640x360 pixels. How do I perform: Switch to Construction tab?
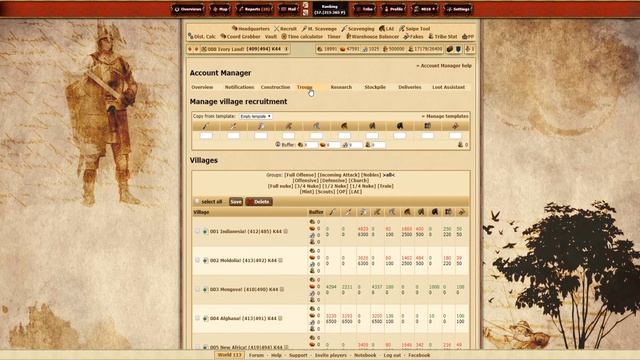tap(276, 87)
